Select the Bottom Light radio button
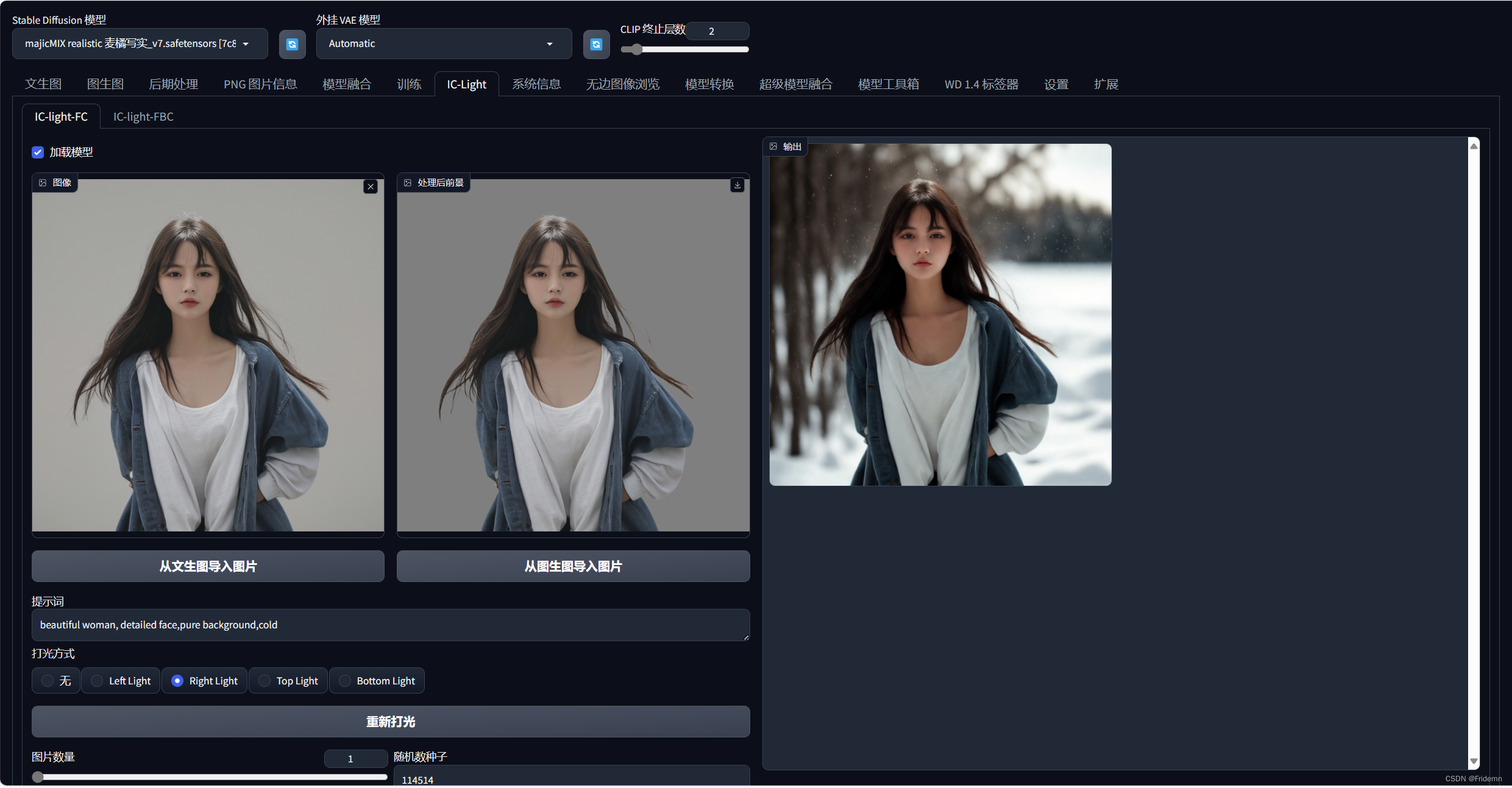The width and height of the screenshot is (1512, 788). coord(345,681)
